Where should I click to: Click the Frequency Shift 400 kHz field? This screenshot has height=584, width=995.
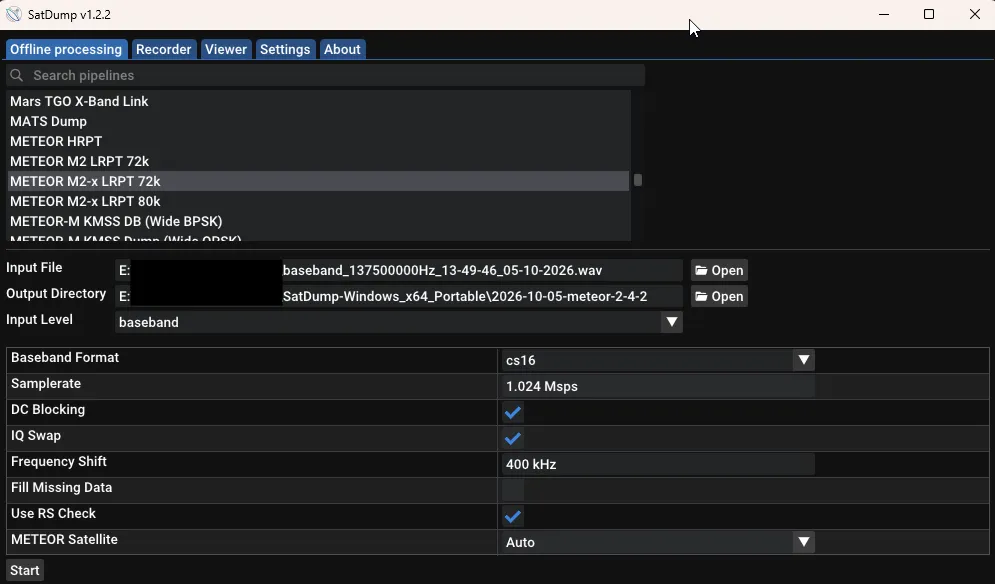[x=658, y=465]
